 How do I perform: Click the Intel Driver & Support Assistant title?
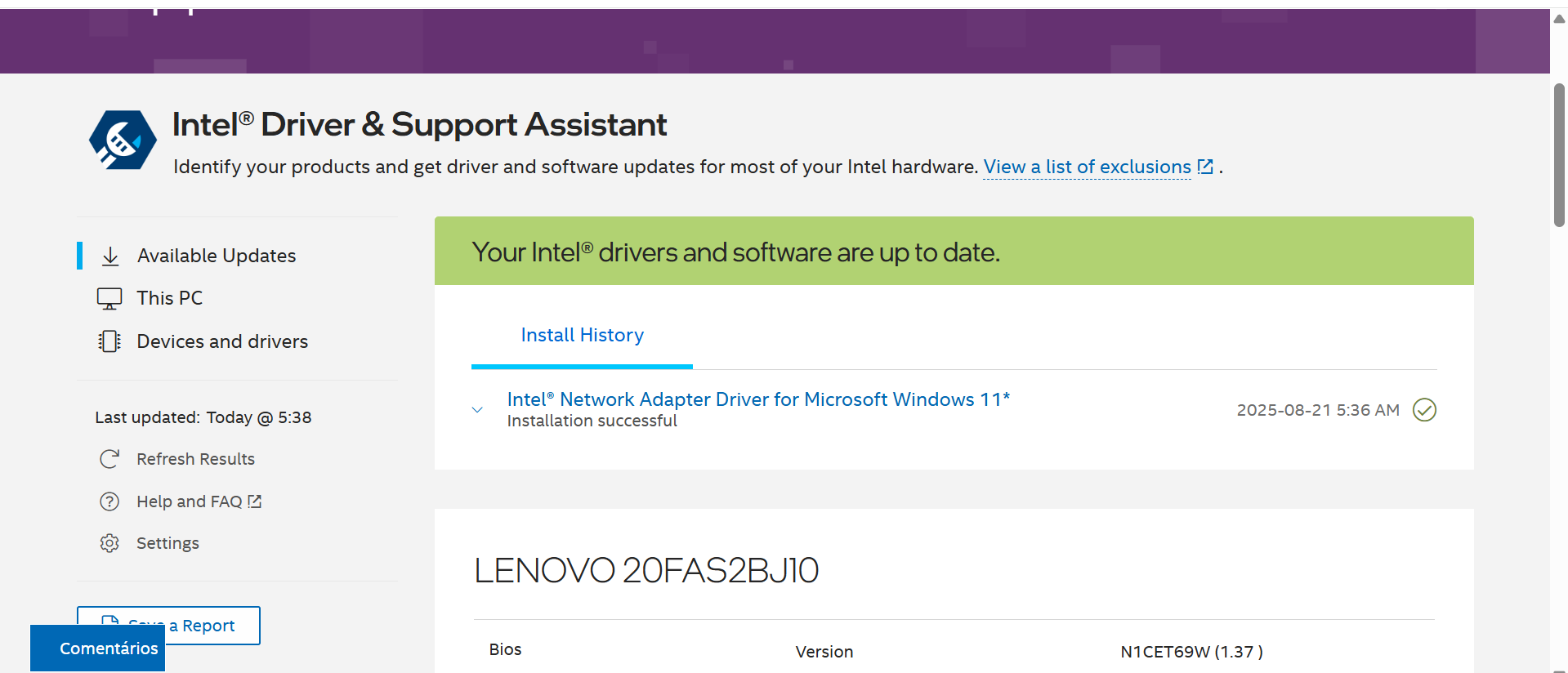point(419,124)
